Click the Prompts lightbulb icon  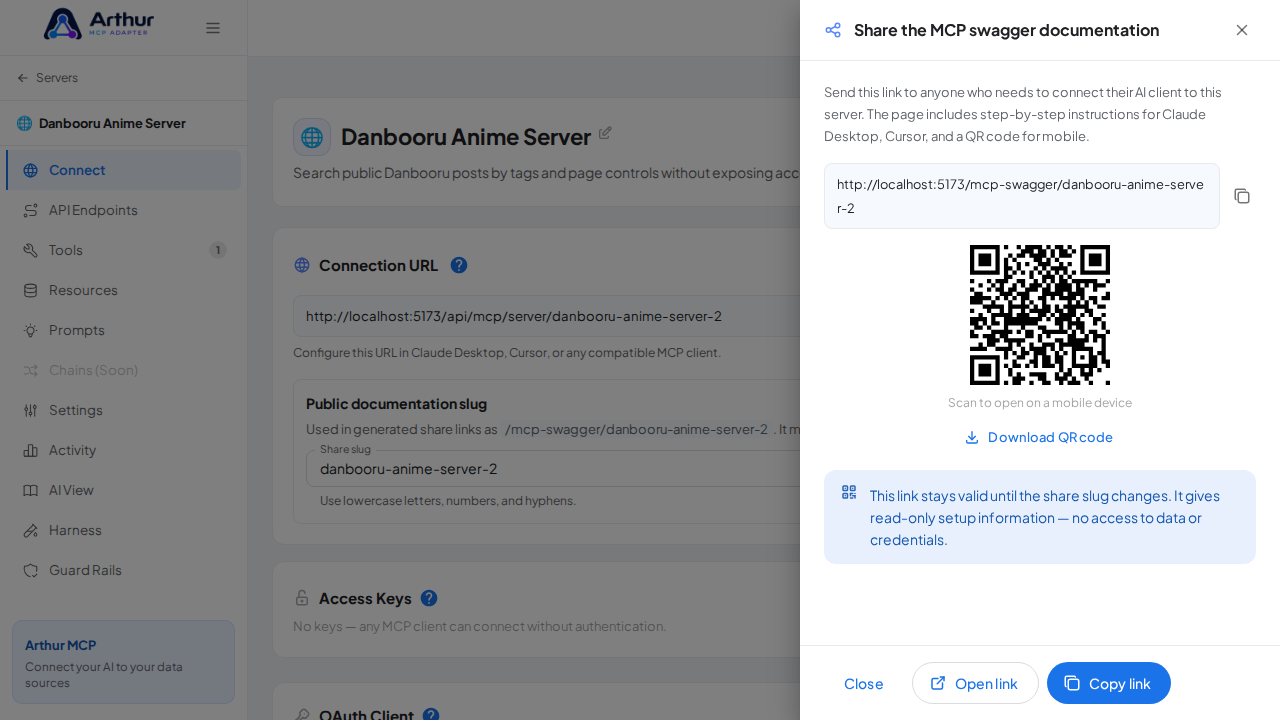(x=31, y=330)
